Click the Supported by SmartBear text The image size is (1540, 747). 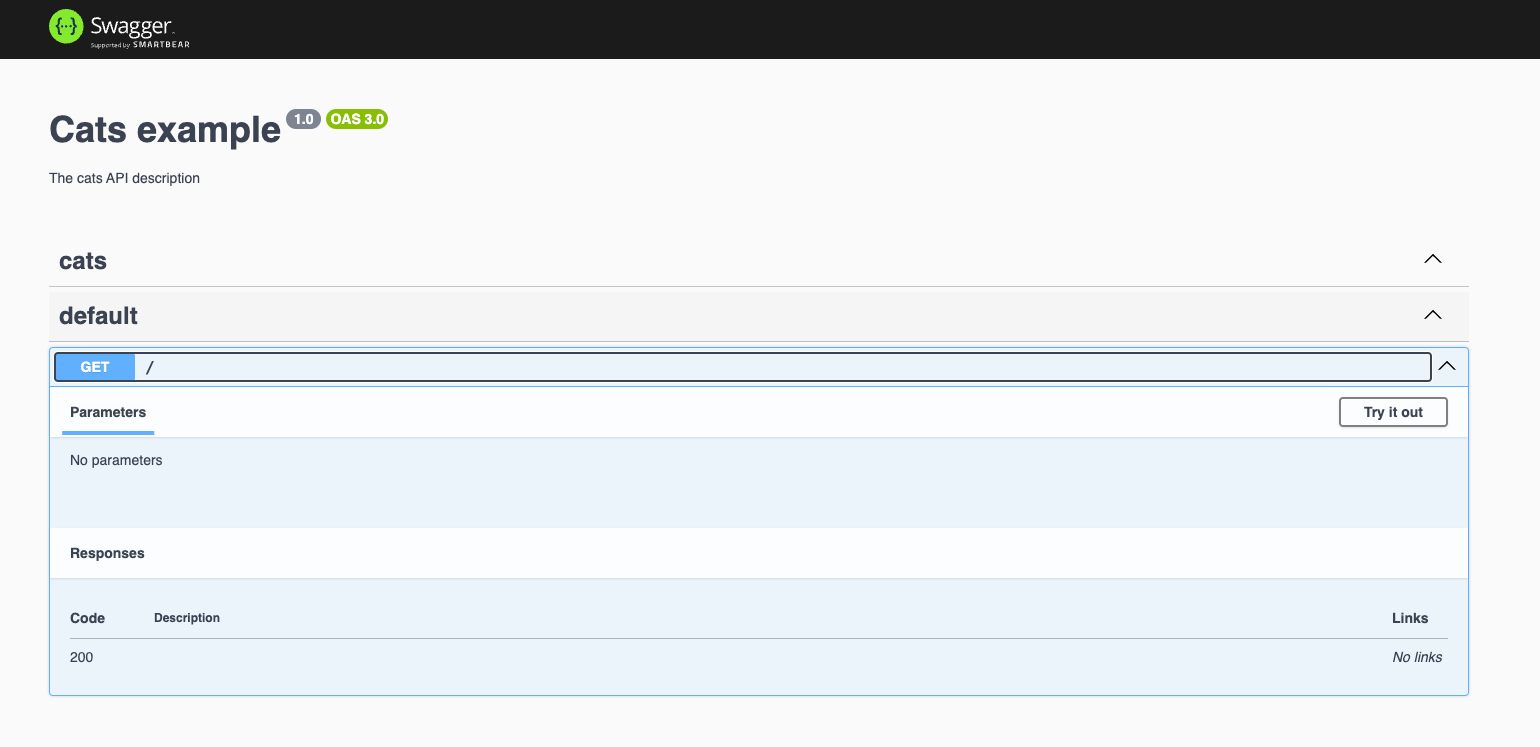(x=140, y=44)
